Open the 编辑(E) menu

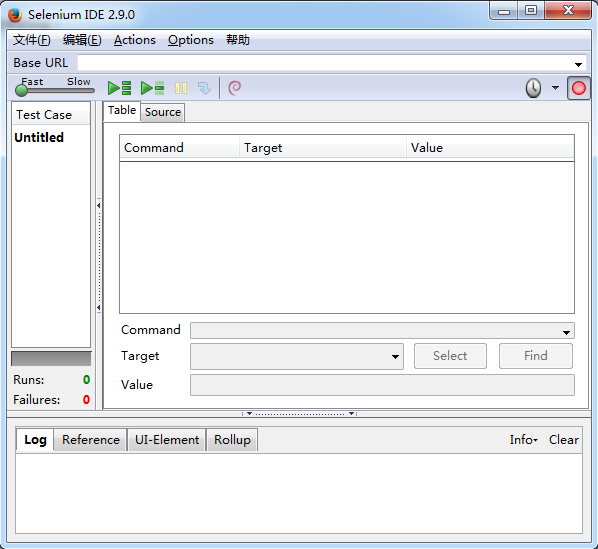[x=82, y=40]
